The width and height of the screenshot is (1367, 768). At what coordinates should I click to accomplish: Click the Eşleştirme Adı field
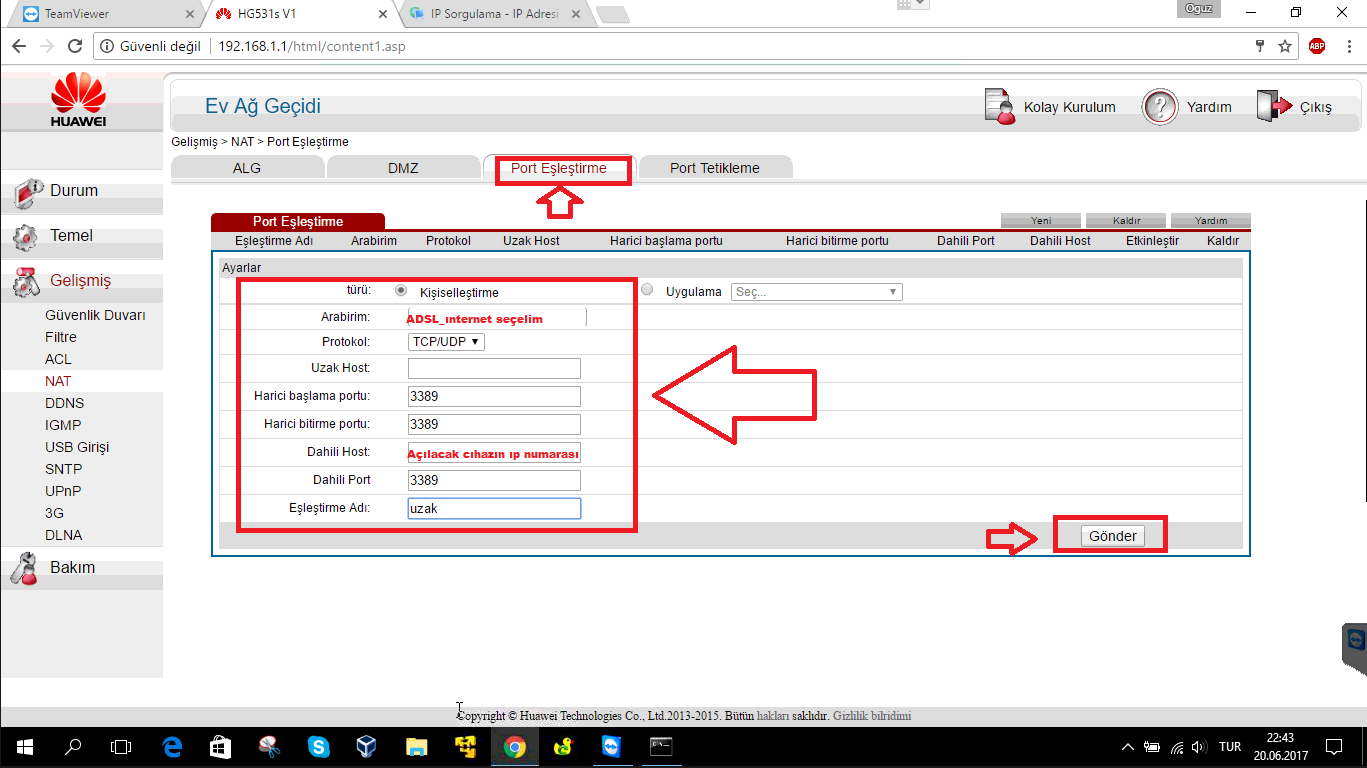494,508
